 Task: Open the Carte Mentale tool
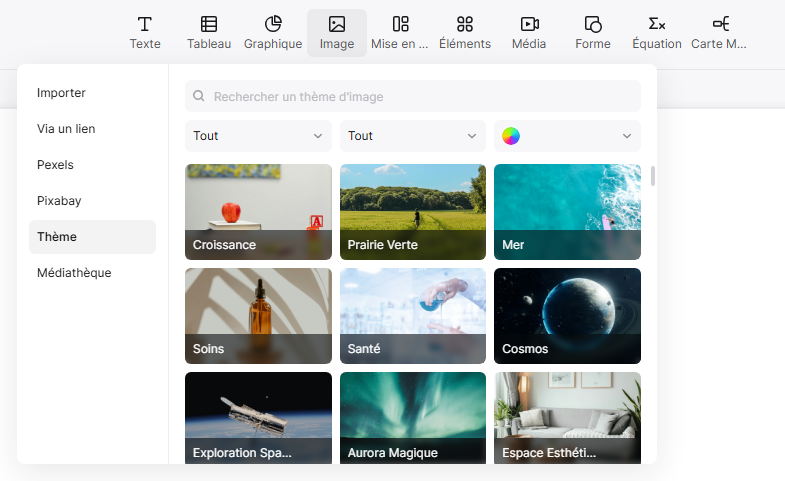tap(720, 33)
